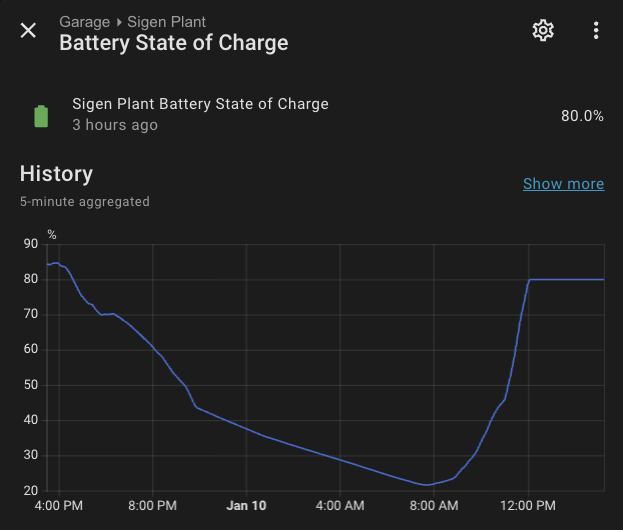Close the Battery State of Charge dialog
The width and height of the screenshot is (623, 530).
tap(29, 31)
